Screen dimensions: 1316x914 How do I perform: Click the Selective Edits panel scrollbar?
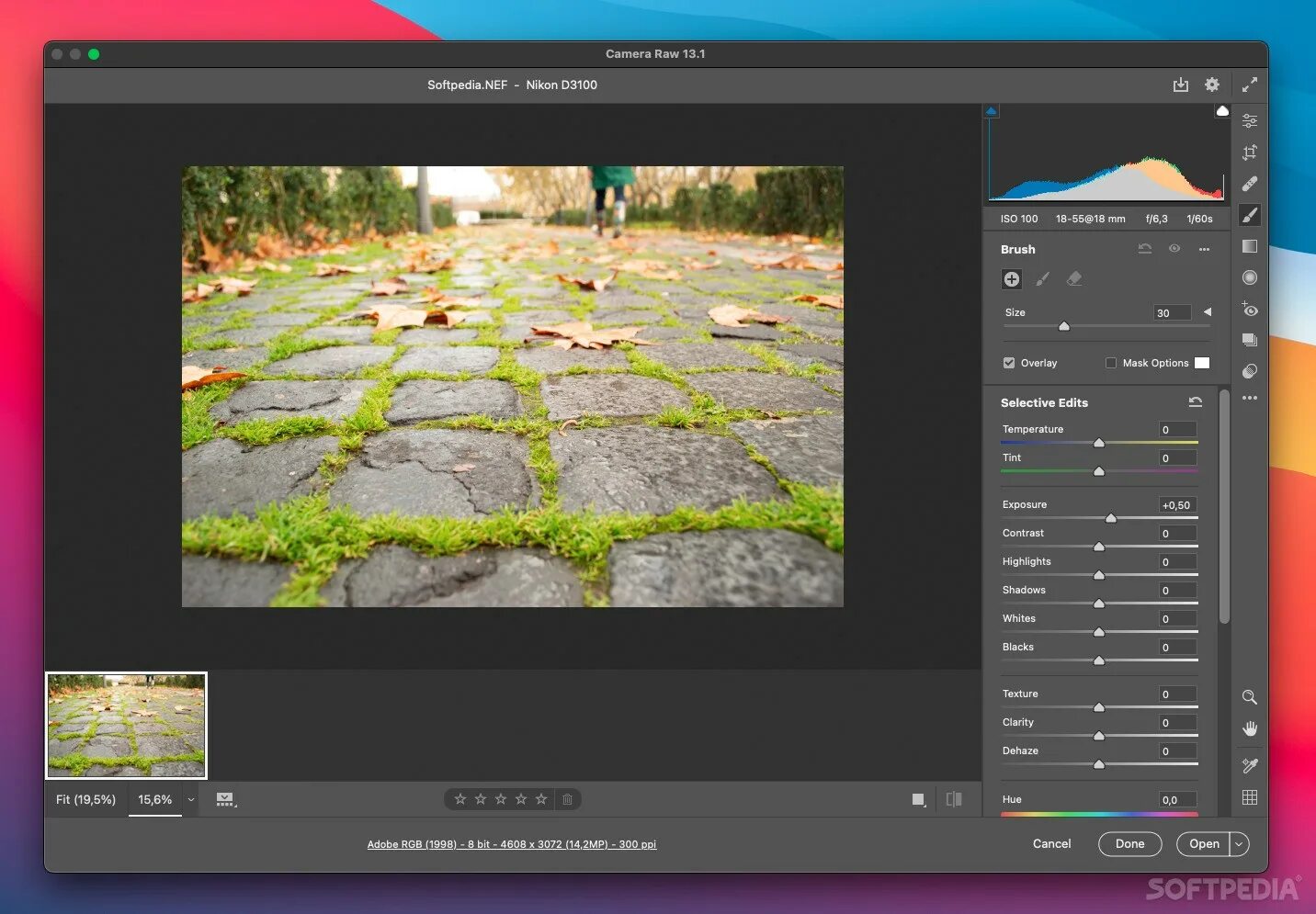coord(1224,506)
